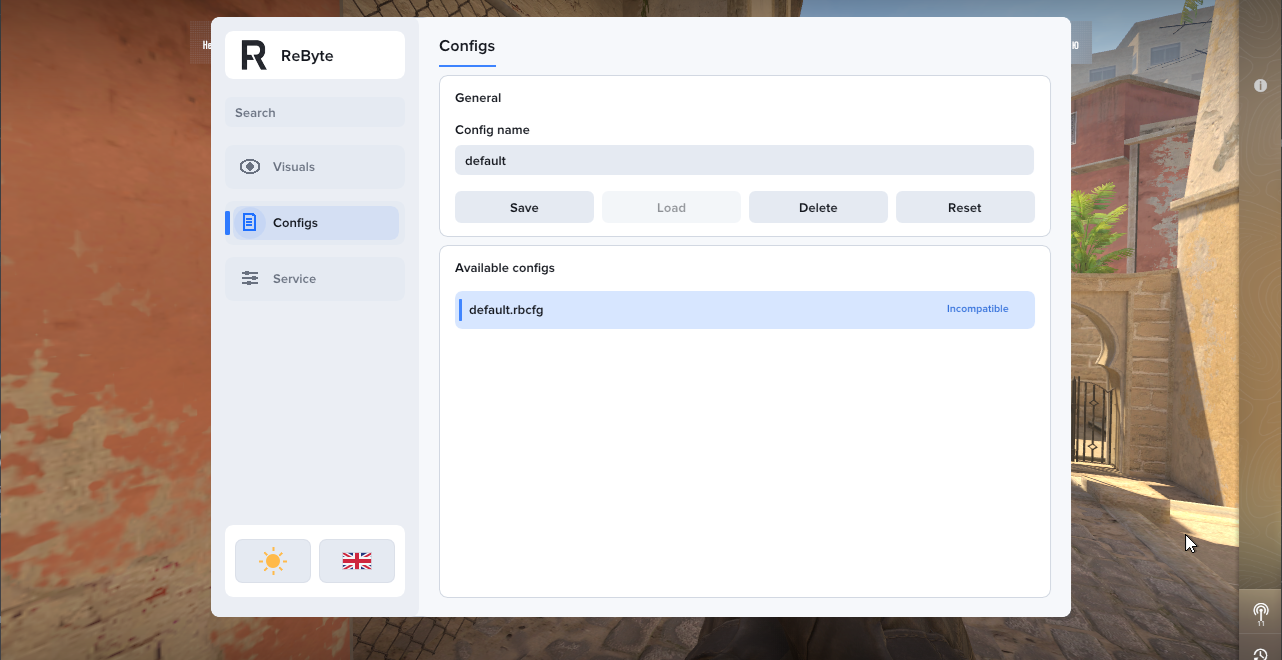
Task: Click the Load button
Action: click(671, 207)
